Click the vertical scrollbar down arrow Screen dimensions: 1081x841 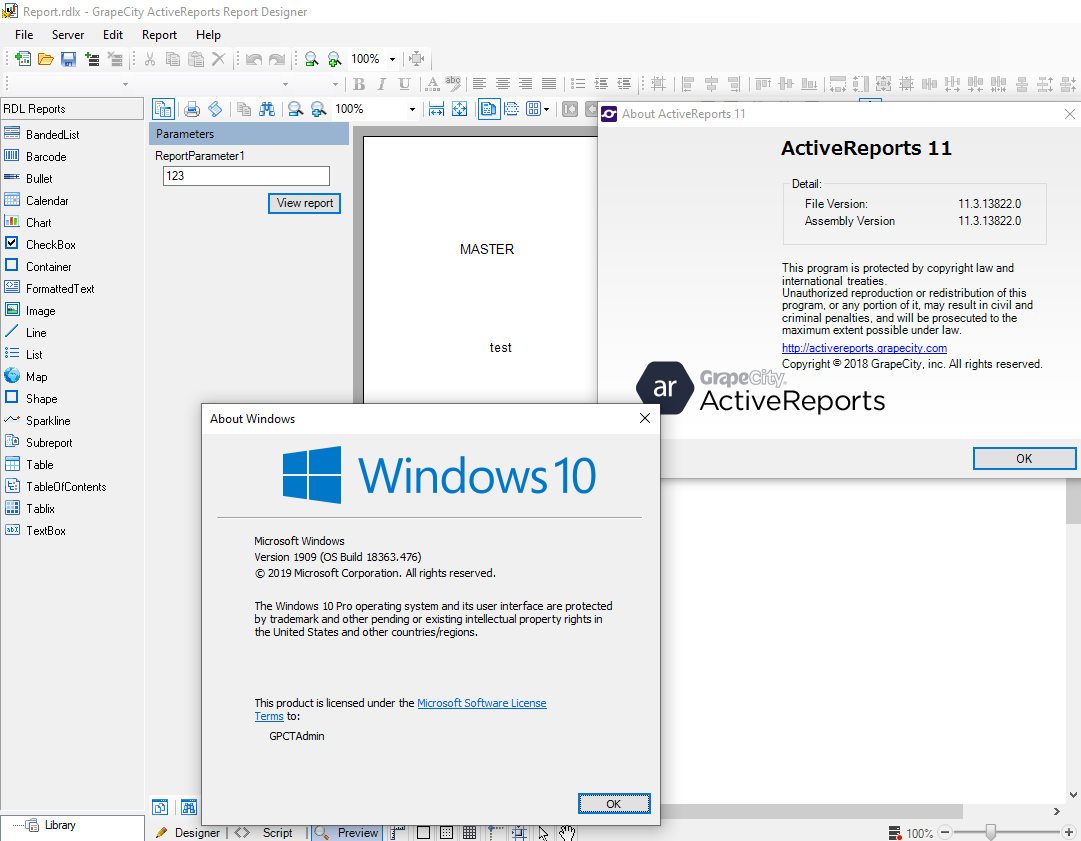point(1073,795)
